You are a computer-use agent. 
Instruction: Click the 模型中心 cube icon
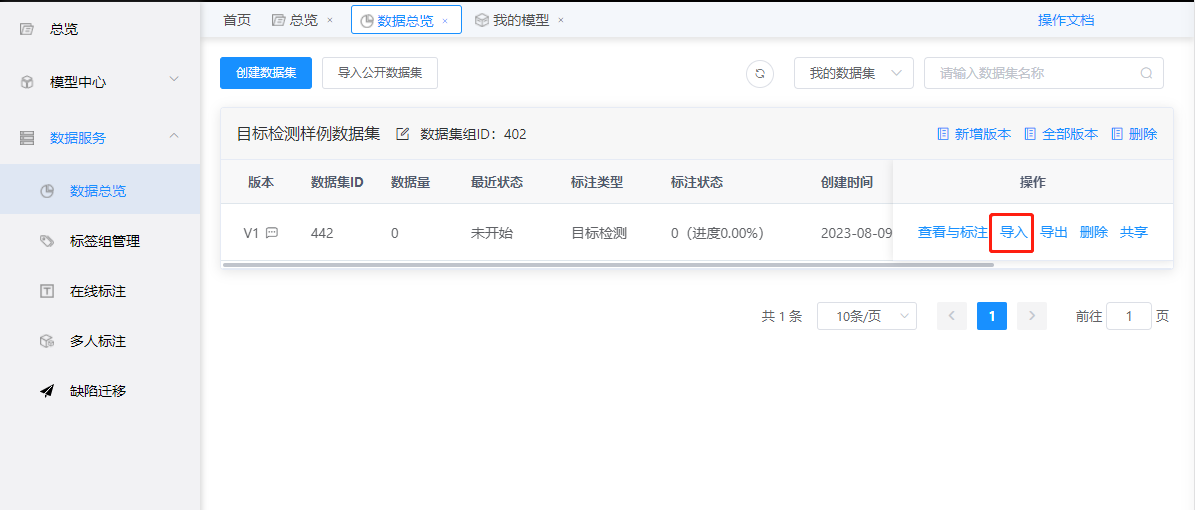point(27,82)
